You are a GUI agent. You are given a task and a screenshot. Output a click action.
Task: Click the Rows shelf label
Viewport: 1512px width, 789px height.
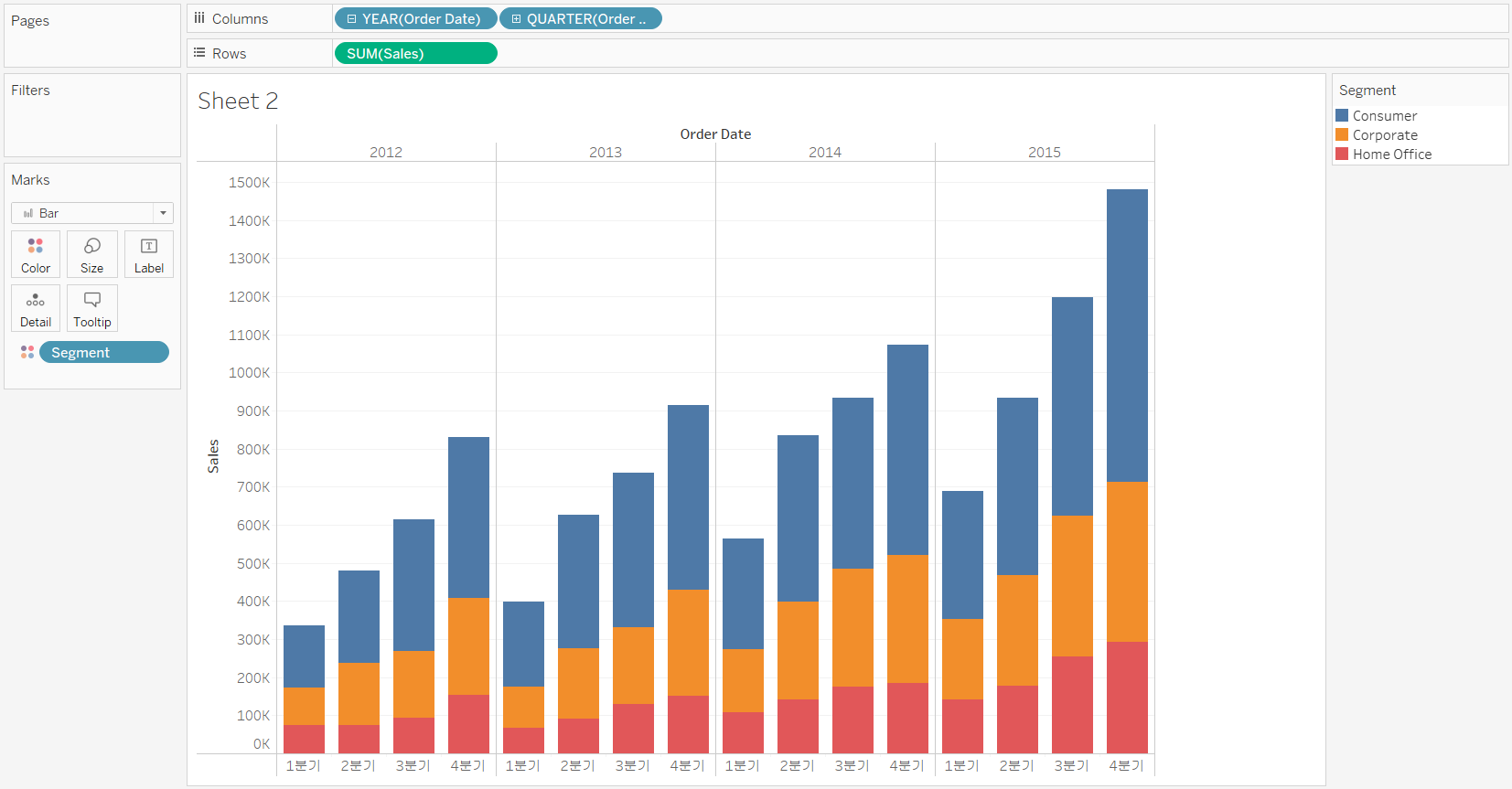tap(229, 54)
